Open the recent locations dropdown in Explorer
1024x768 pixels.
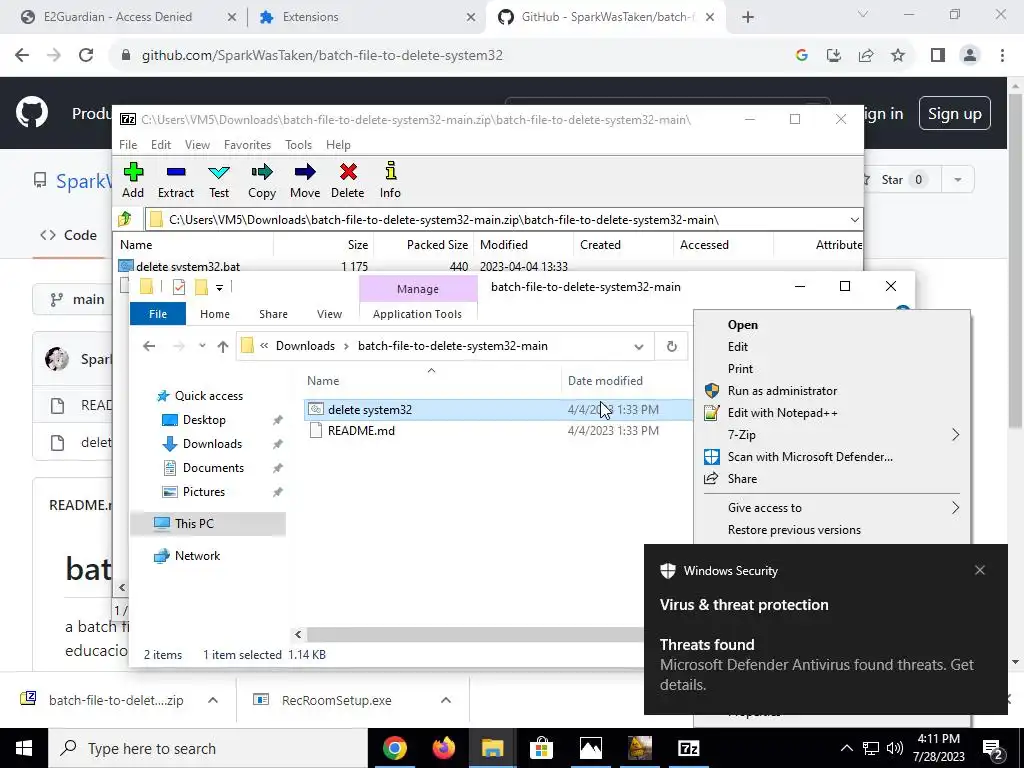pos(202,346)
